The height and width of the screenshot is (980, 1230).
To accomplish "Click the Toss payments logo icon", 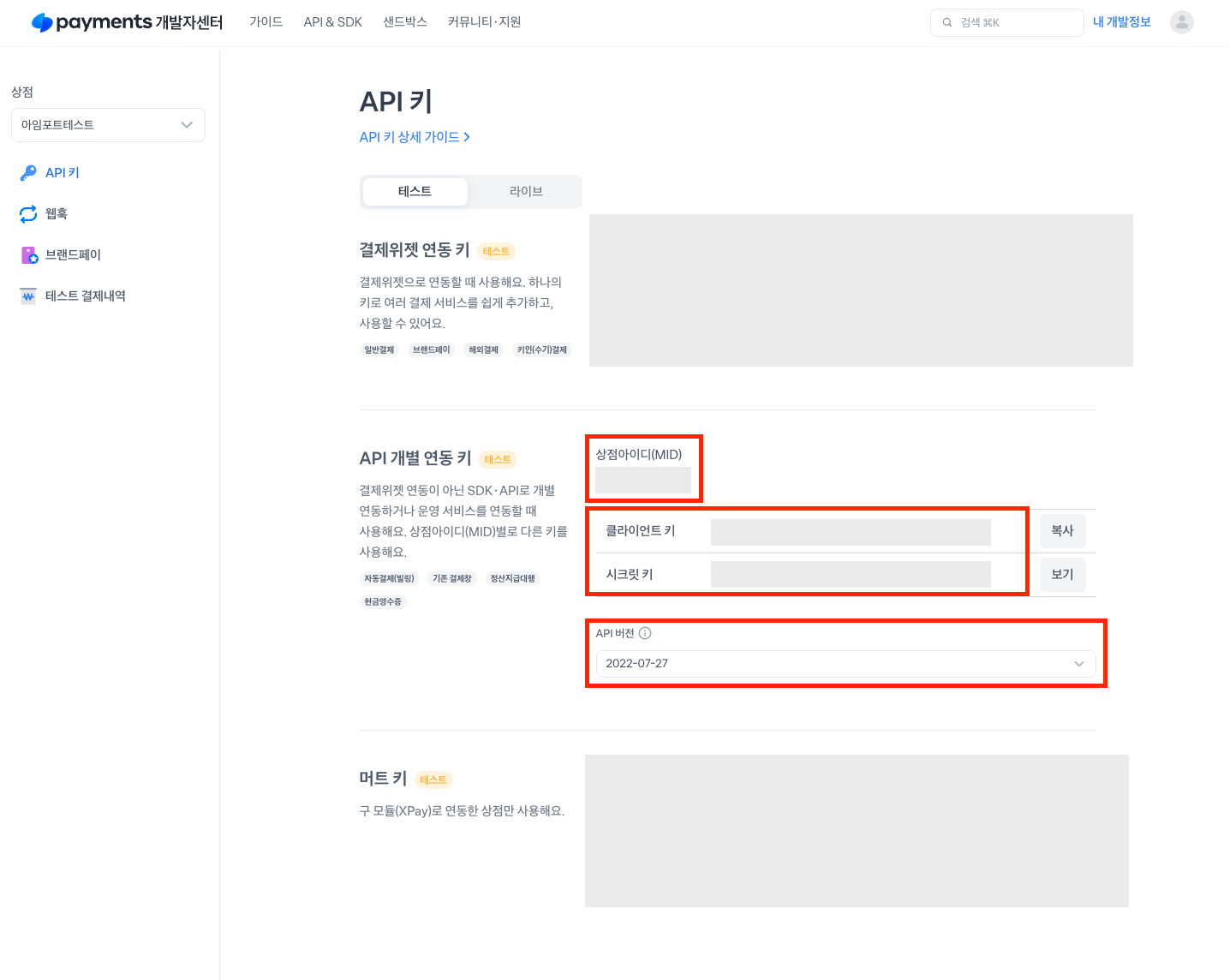I will 42,22.
